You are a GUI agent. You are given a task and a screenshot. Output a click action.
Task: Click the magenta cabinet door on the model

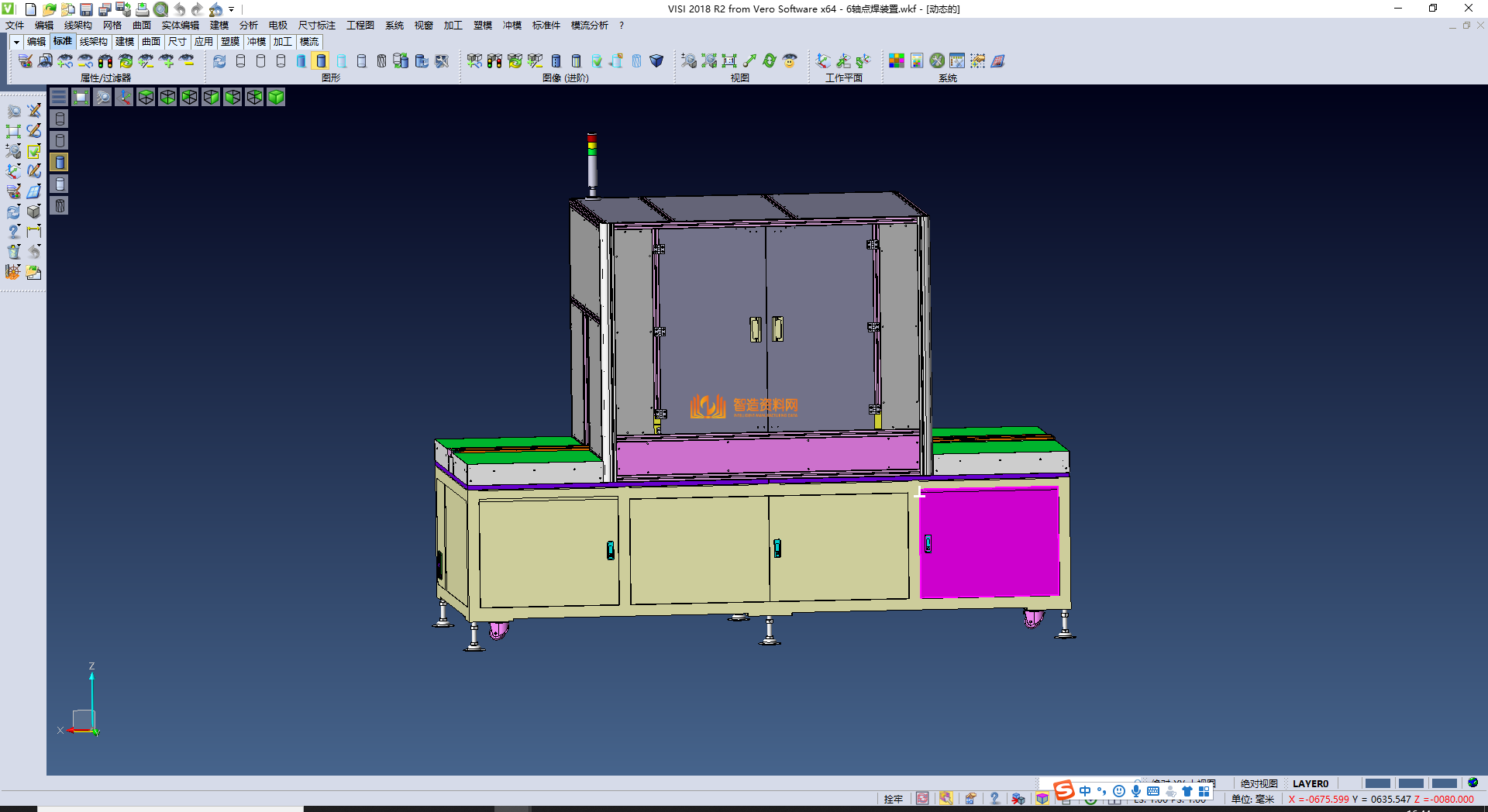[x=989, y=542]
